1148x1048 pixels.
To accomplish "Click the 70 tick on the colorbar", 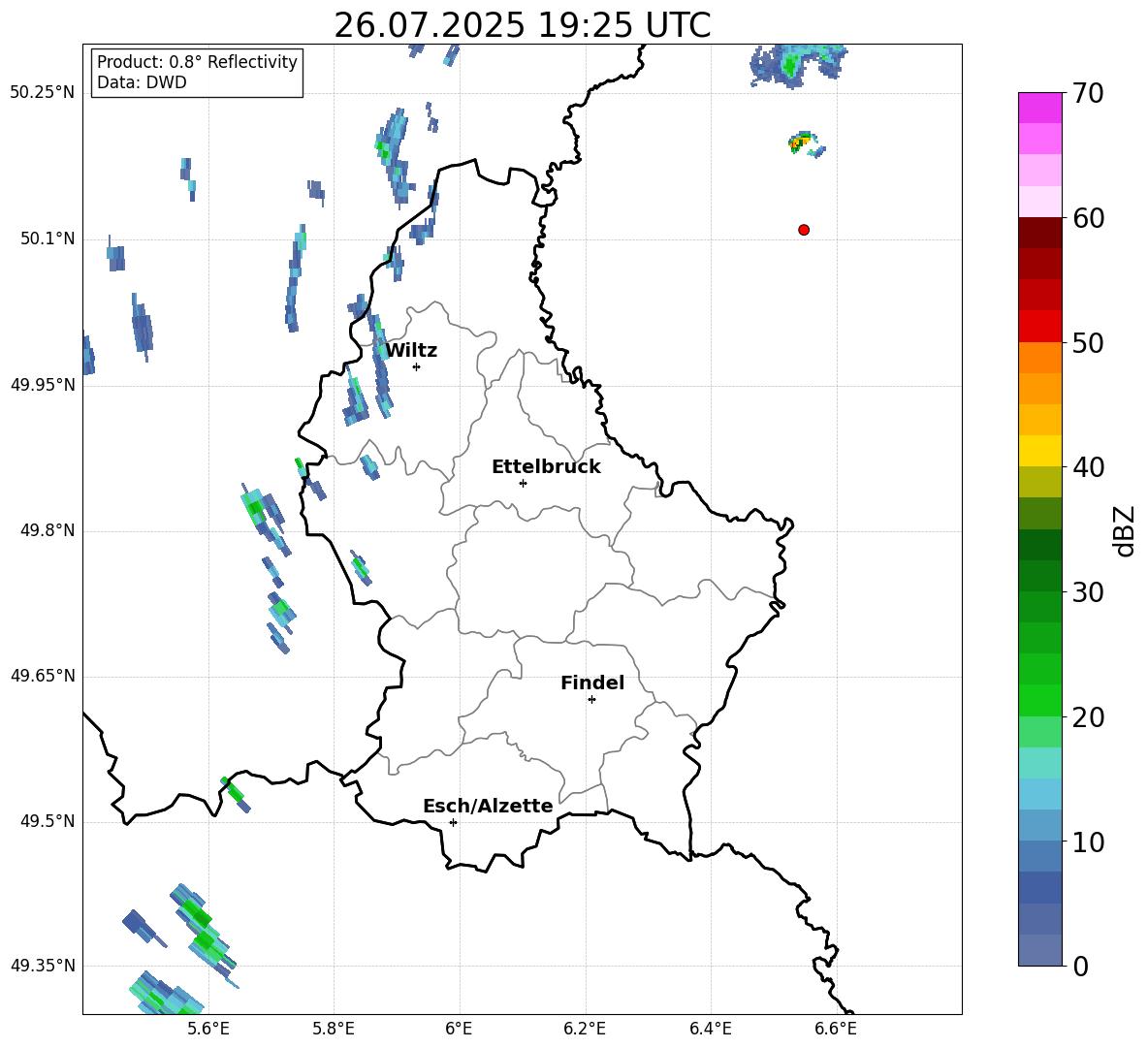I will point(1088,93).
